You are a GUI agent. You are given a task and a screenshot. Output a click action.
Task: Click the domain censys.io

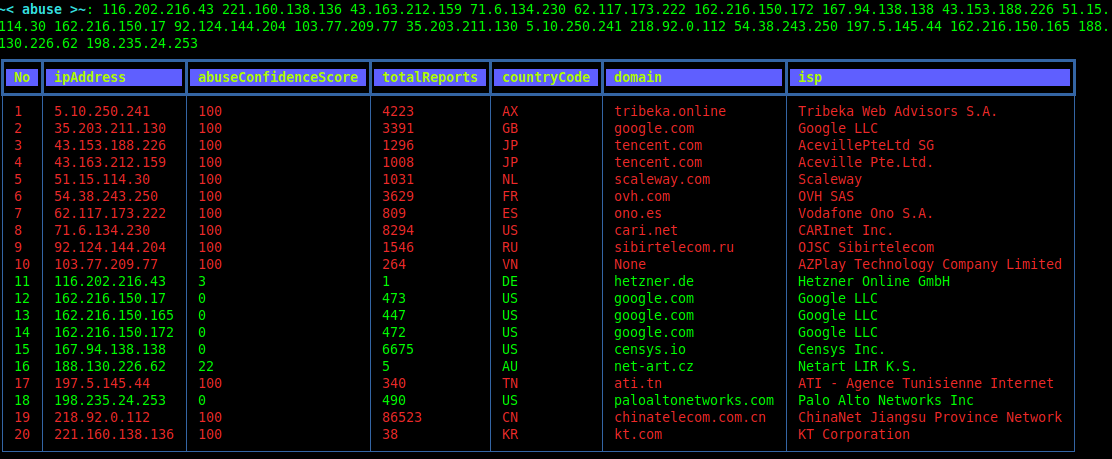pos(650,350)
